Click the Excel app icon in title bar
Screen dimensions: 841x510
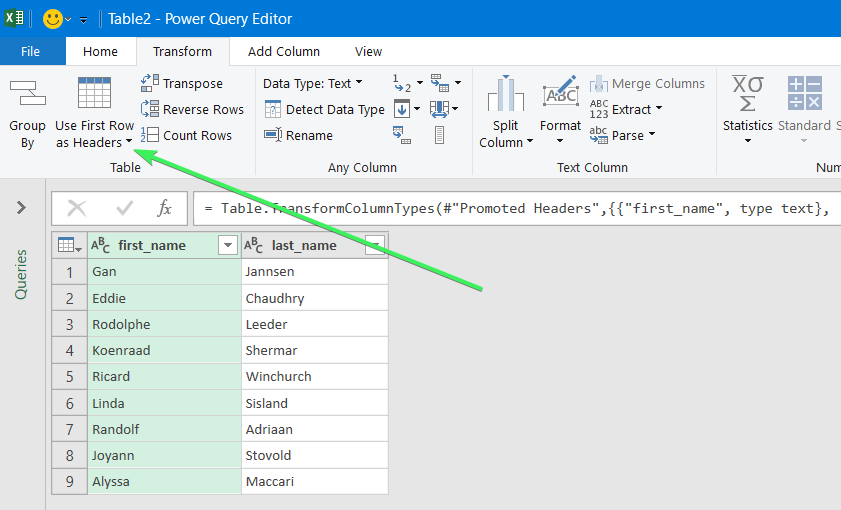click(x=14, y=18)
